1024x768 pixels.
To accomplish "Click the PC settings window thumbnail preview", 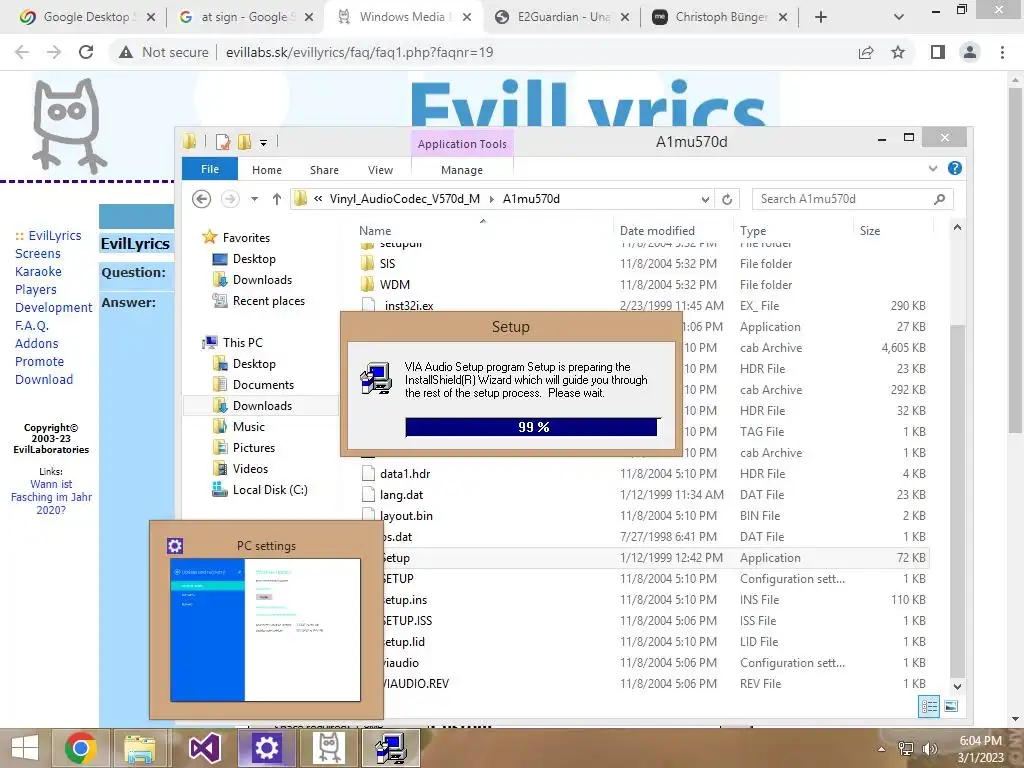I will 265,630.
